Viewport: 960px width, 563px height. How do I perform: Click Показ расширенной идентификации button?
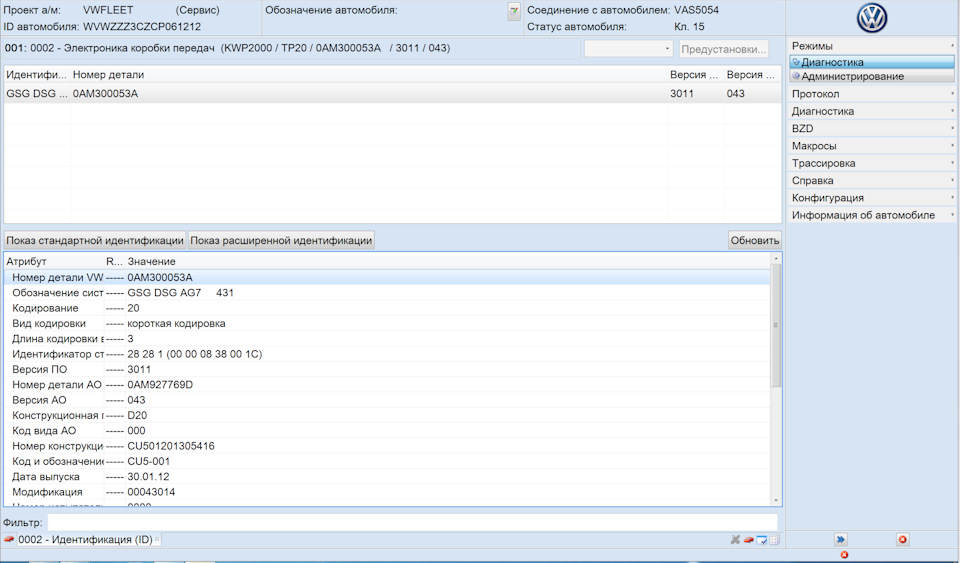click(x=281, y=240)
